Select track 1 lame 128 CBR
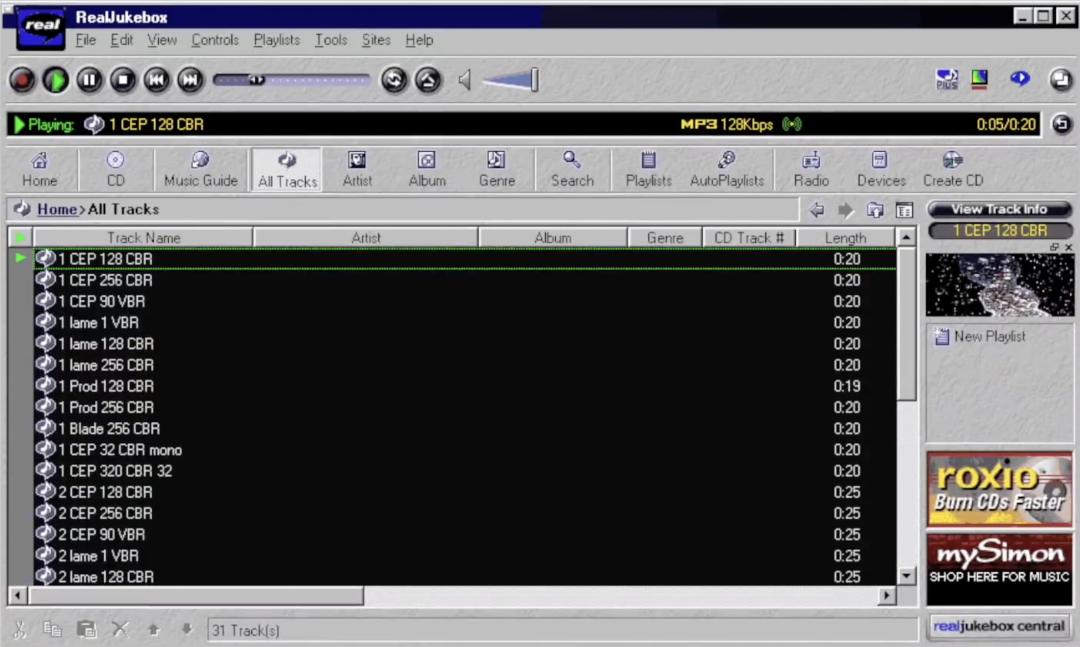This screenshot has height=647, width=1080. (x=465, y=344)
